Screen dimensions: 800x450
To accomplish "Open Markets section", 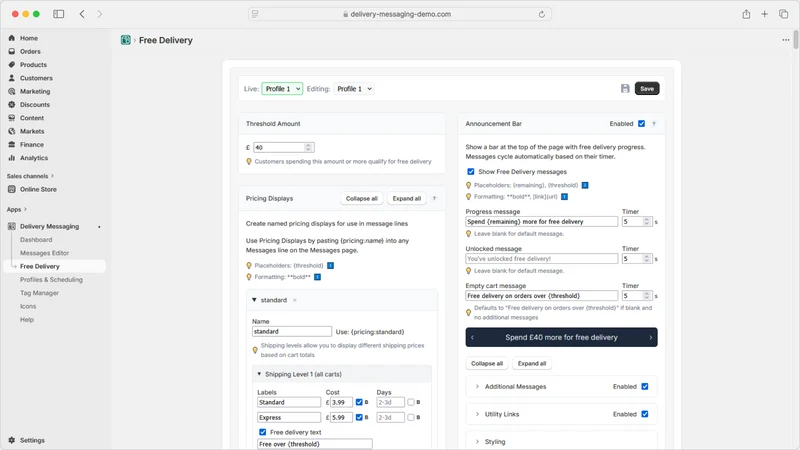I will tap(32, 131).
